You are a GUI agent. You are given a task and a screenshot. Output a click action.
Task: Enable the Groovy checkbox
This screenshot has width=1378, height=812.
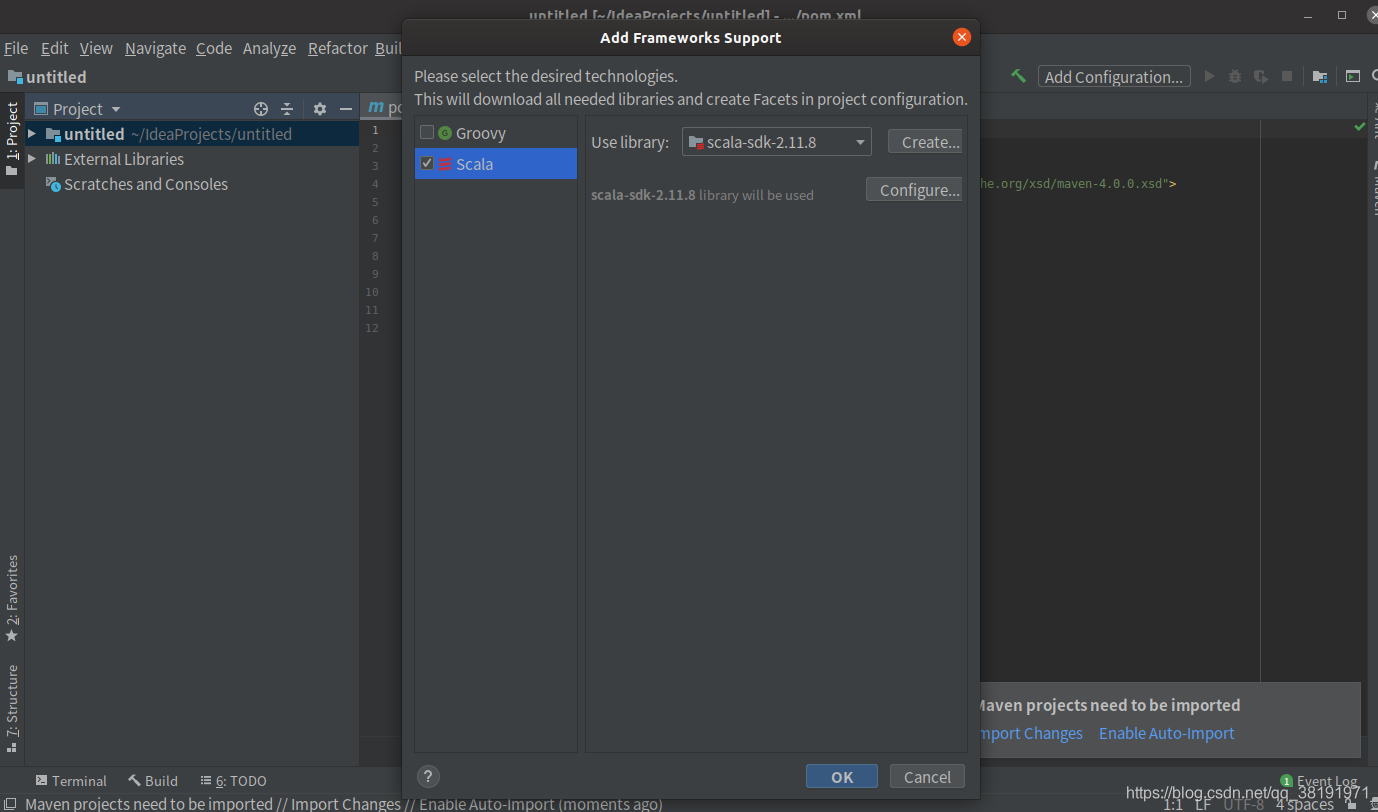[x=427, y=133]
